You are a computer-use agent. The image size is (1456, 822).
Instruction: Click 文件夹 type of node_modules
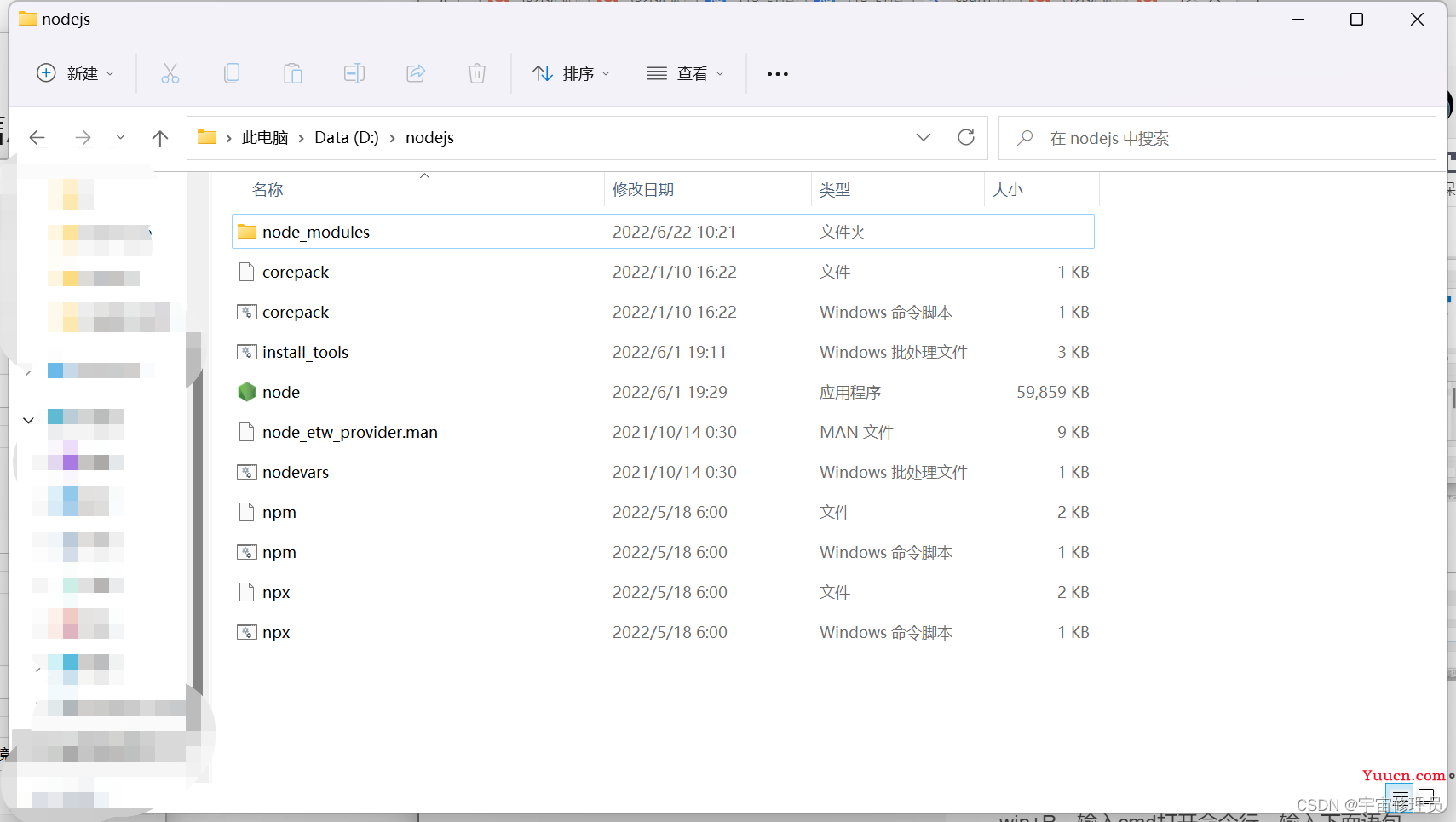[x=843, y=232]
